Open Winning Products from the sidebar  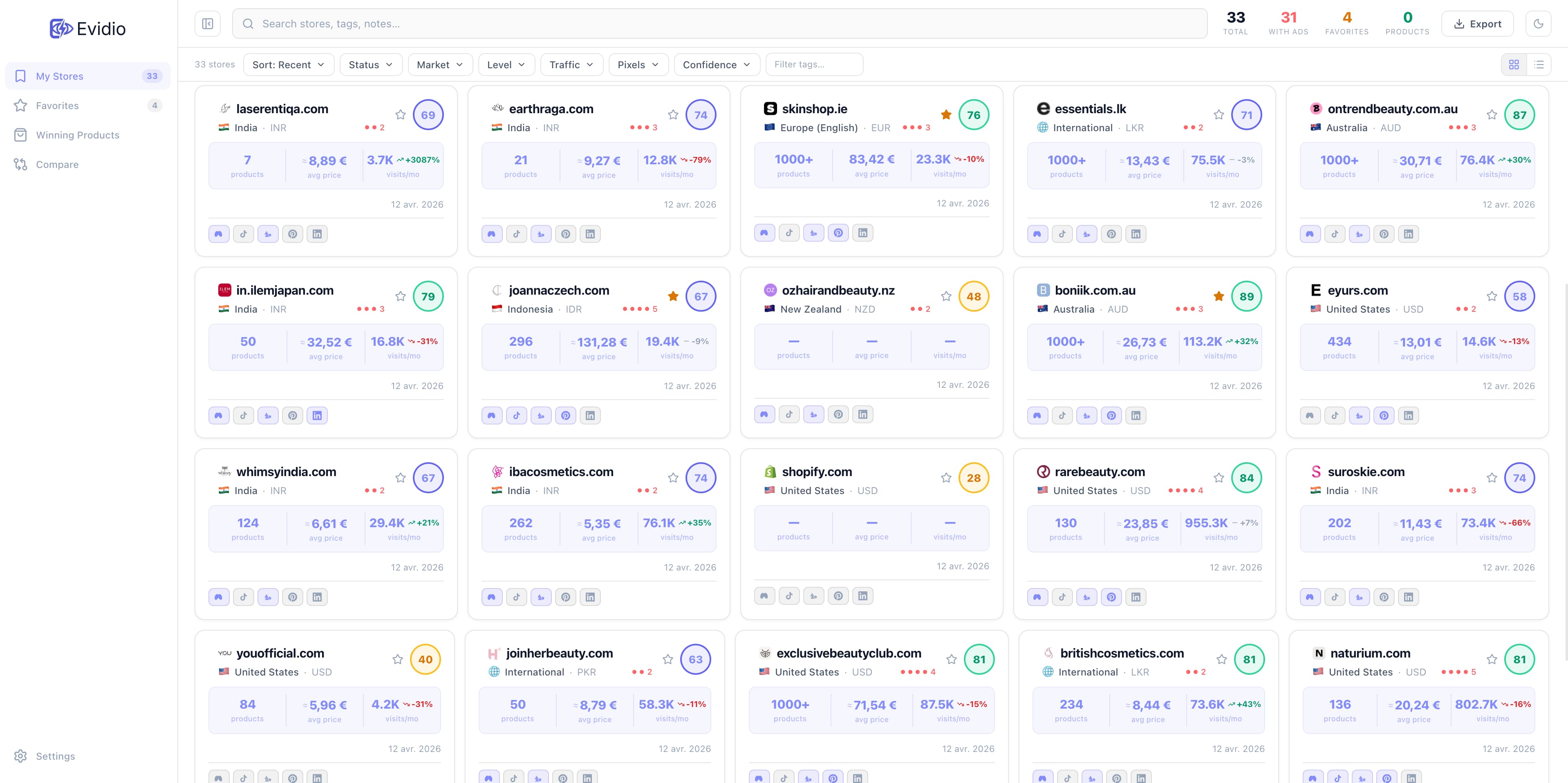[x=77, y=135]
